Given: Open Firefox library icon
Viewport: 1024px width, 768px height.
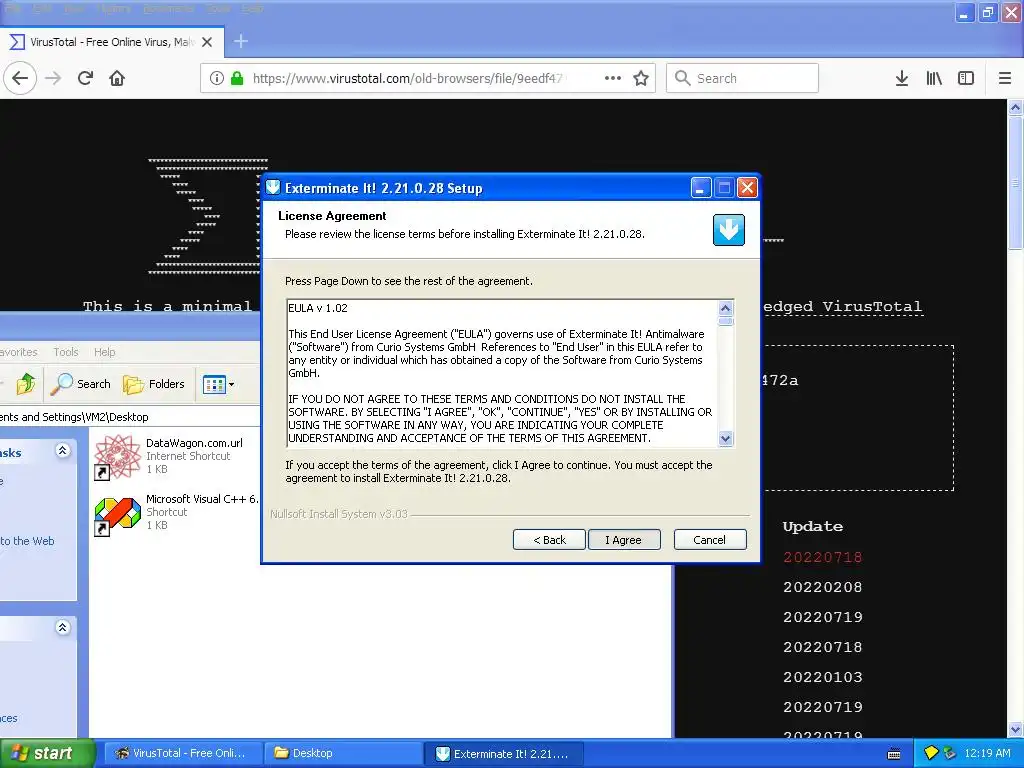Looking at the screenshot, I should [934, 78].
